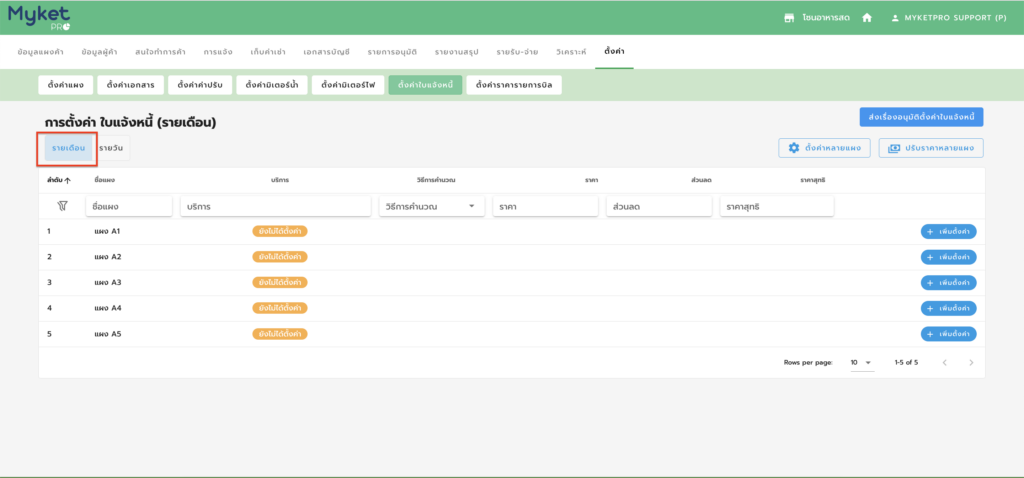1024x478 pixels.
Task: Click the Myket PRO logo
Action: pyautogui.click(x=39, y=18)
